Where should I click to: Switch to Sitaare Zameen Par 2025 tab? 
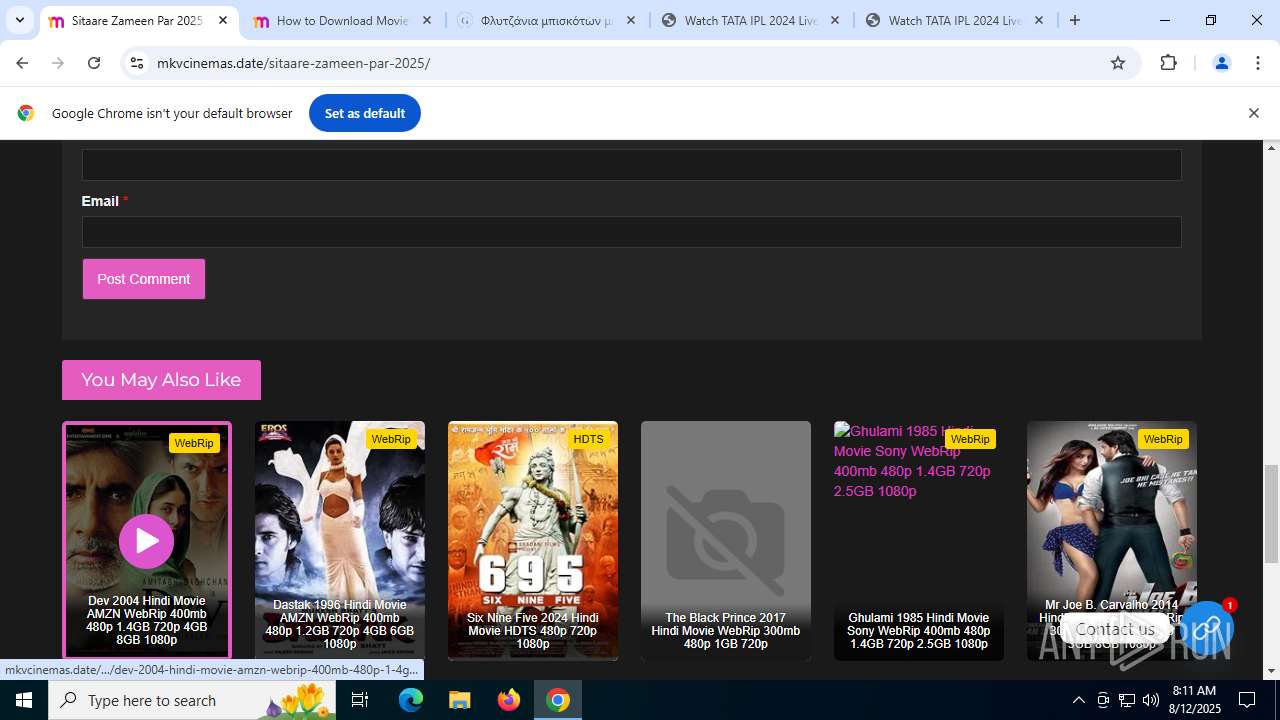138,20
